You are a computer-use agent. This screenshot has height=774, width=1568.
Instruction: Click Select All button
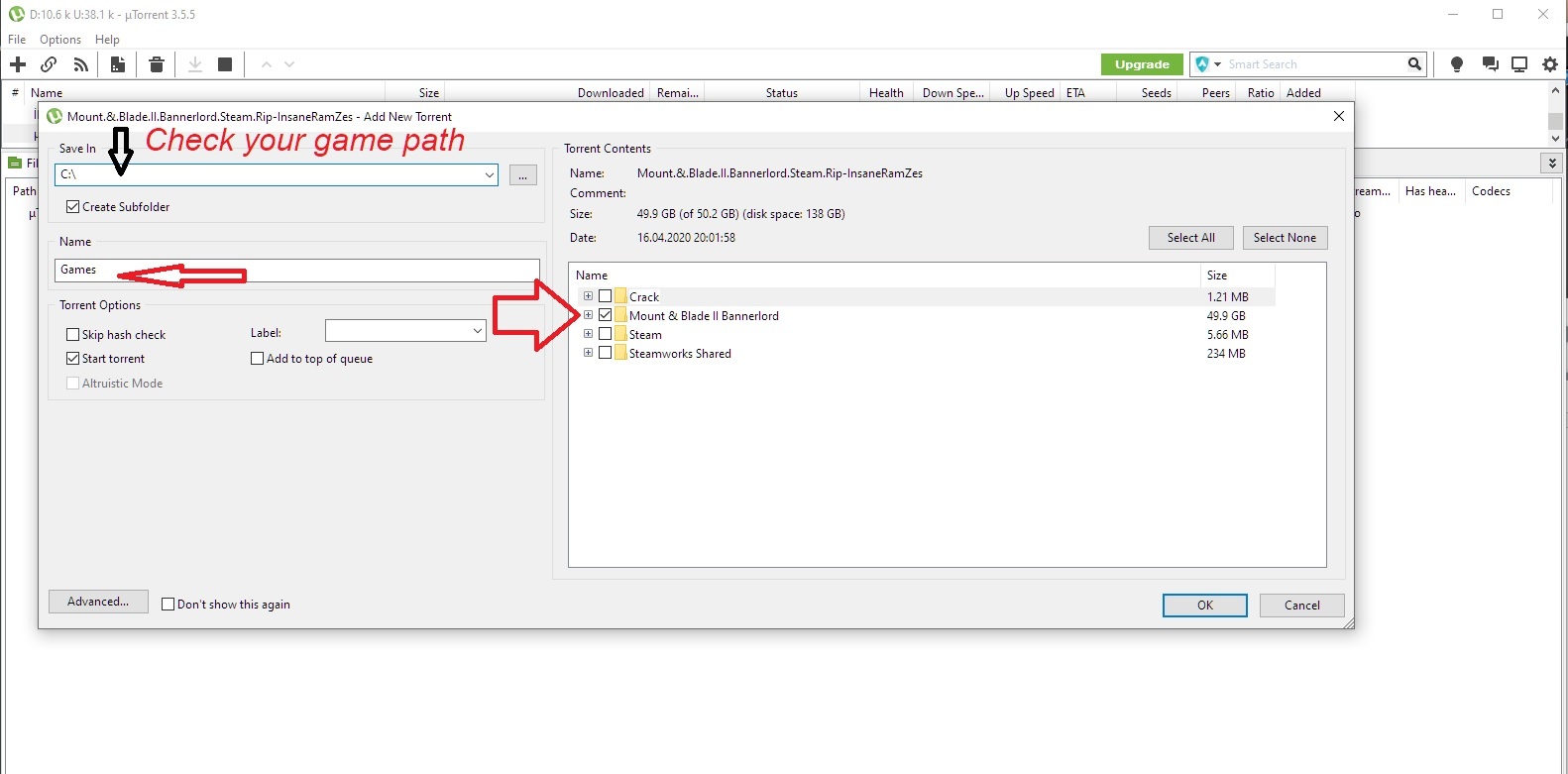point(1191,238)
